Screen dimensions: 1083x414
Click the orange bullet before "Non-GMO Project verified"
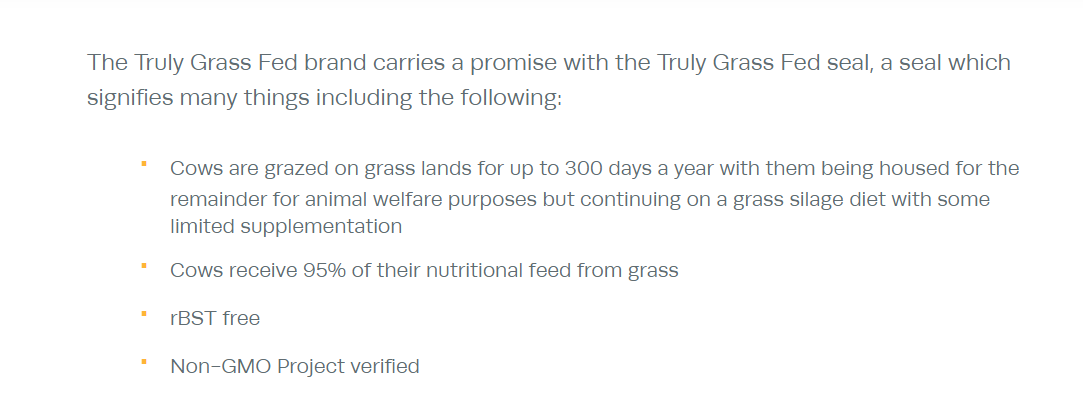(144, 361)
